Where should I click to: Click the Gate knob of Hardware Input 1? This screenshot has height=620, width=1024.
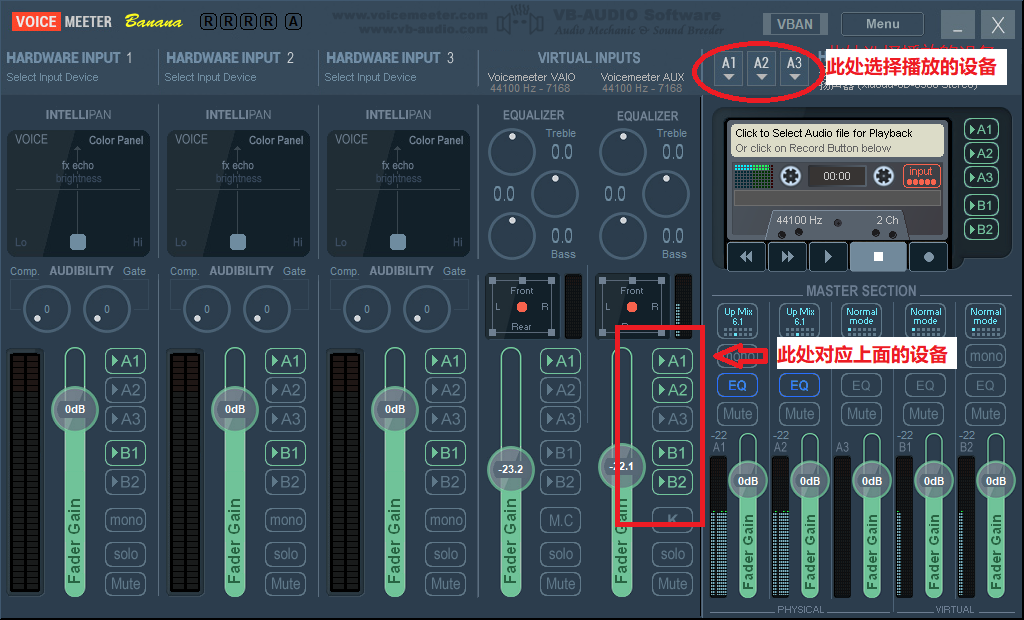tap(106, 309)
